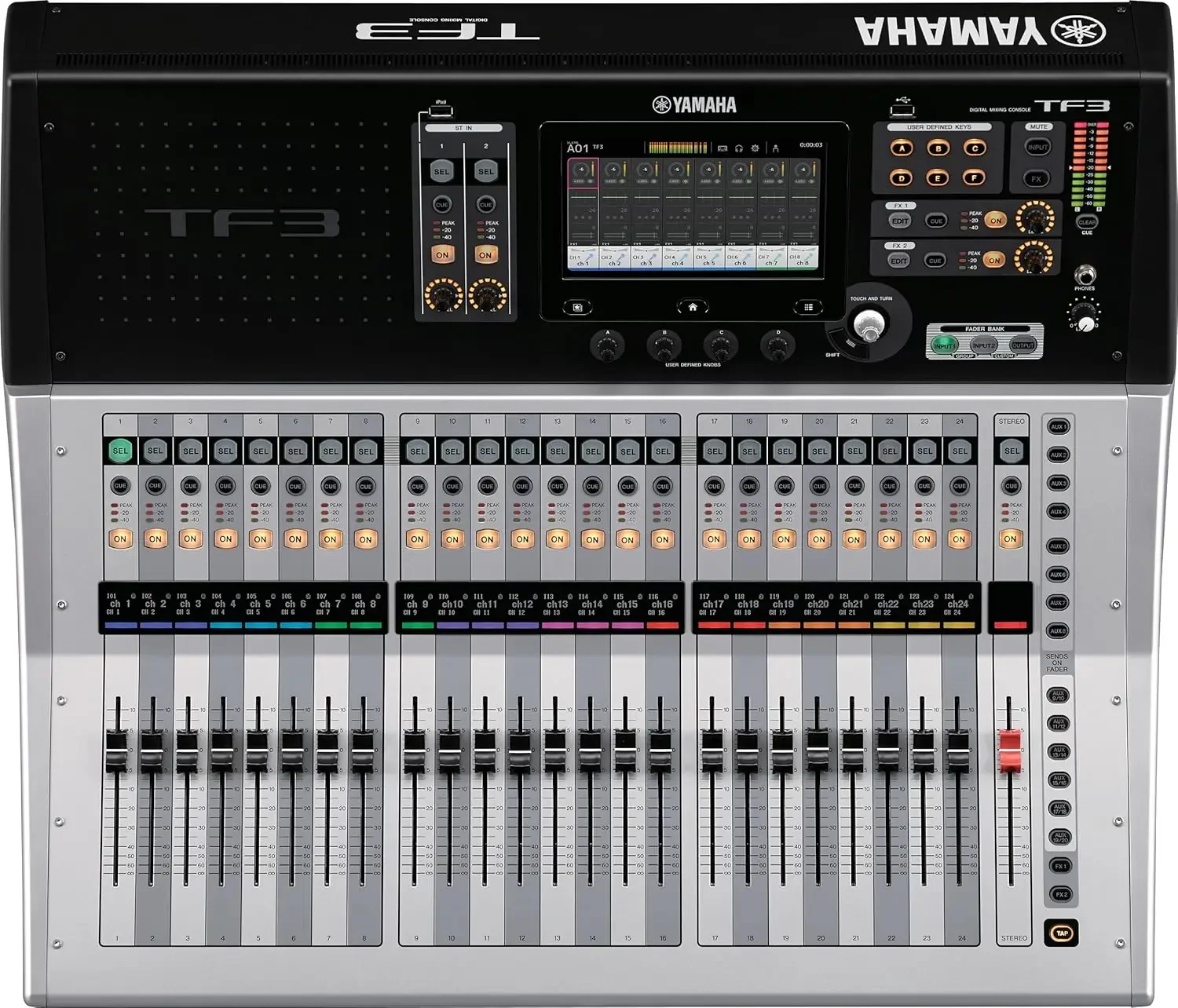Screen dimensions: 1178x1008
Task: Mute all inputs with the MUTE INPUT key
Action: (1038, 147)
